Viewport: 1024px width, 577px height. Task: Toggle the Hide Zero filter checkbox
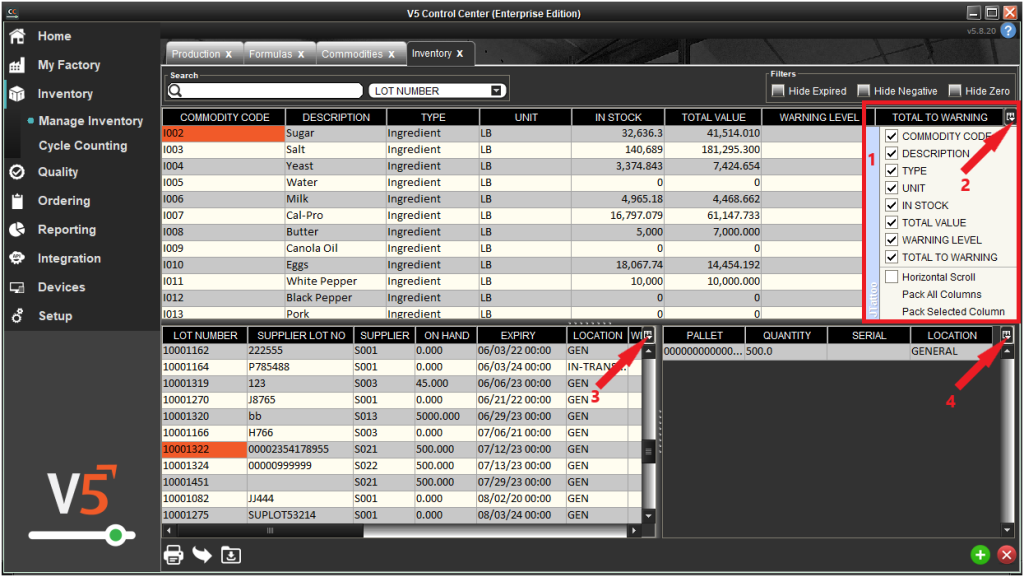(x=955, y=91)
